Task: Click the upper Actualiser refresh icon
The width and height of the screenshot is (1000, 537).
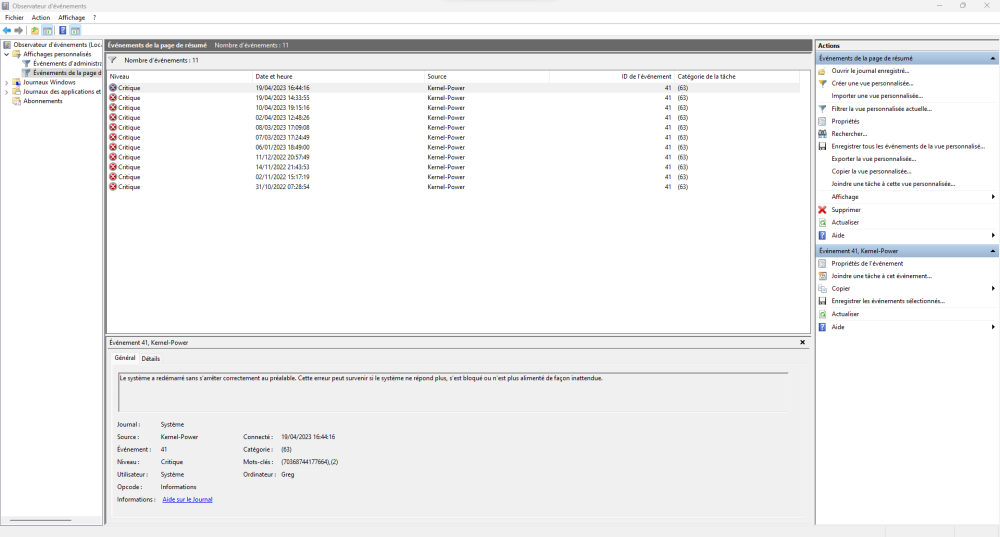Action: point(822,222)
